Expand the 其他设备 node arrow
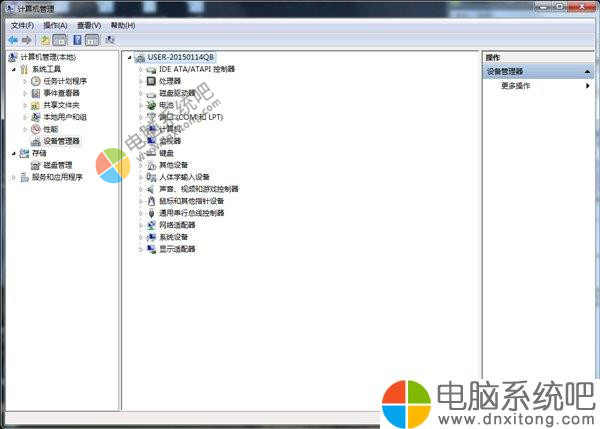The width and height of the screenshot is (600, 429). [141, 165]
